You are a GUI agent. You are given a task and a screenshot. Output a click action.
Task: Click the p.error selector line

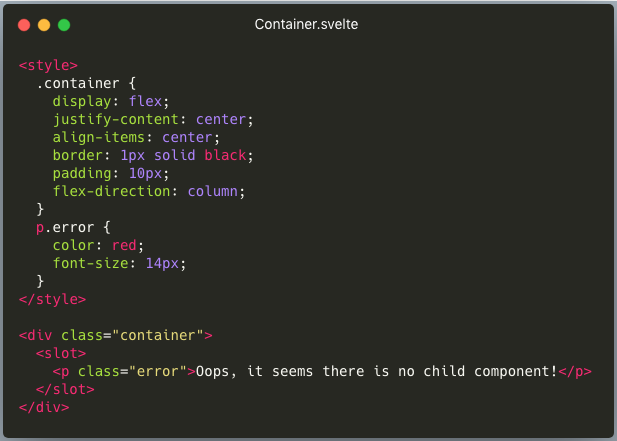pyautogui.click(x=73, y=227)
